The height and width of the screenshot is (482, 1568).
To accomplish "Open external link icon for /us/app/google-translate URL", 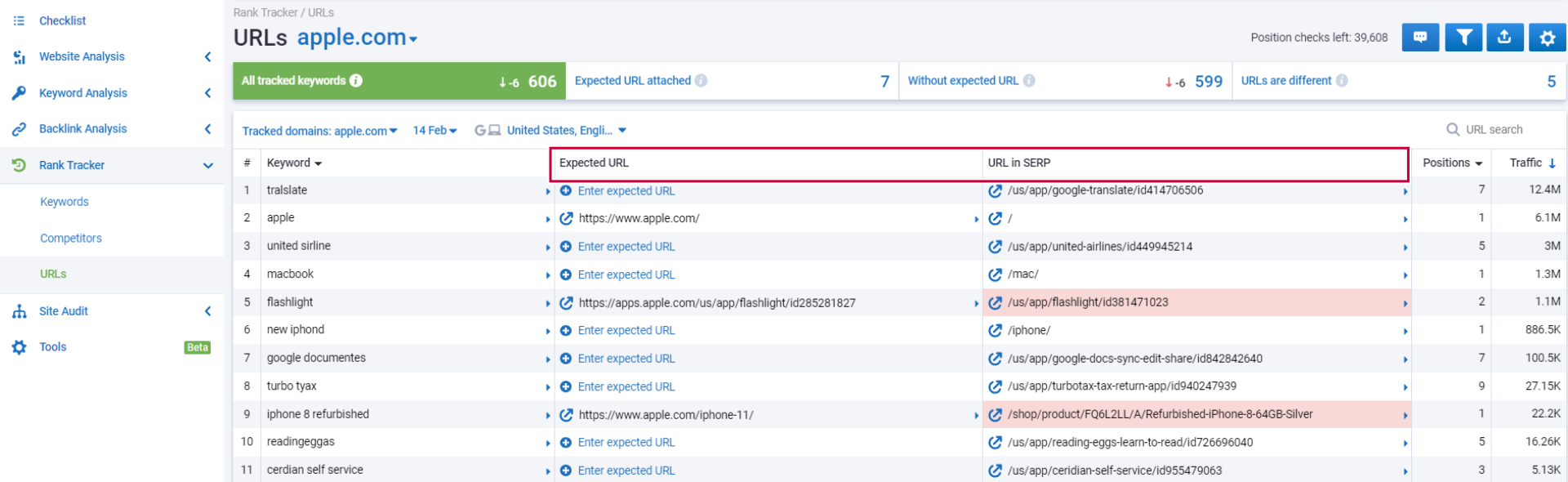I will pos(995,190).
